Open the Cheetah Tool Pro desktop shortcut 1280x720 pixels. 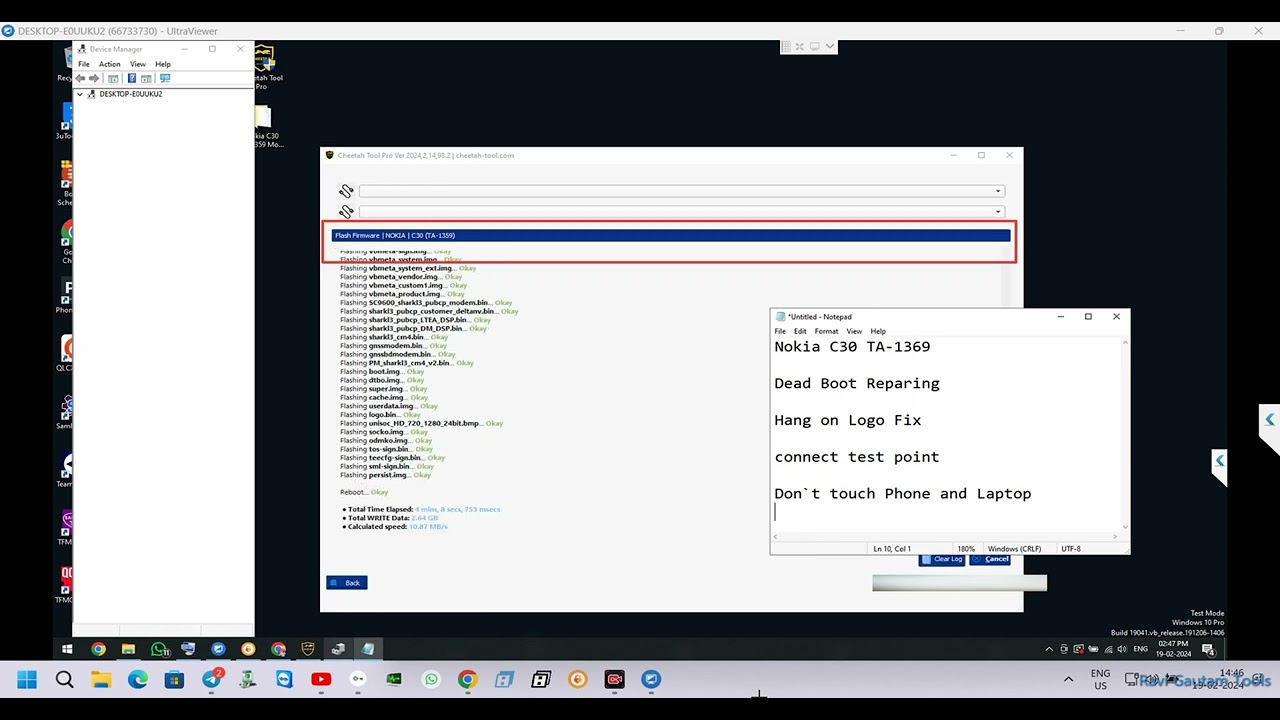tap(264, 67)
